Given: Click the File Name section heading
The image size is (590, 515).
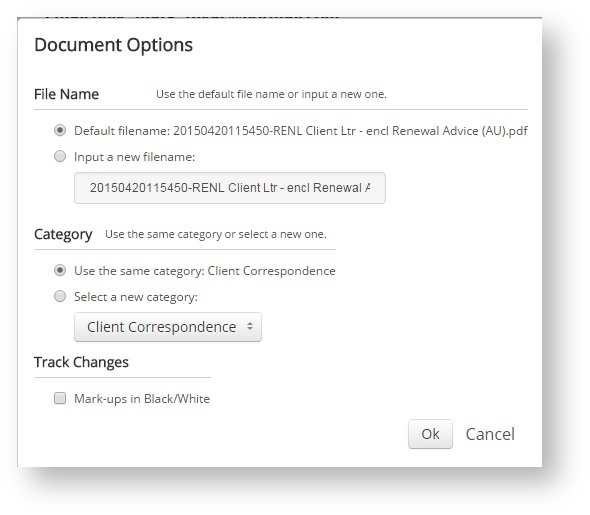Looking at the screenshot, I should [67, 94].
